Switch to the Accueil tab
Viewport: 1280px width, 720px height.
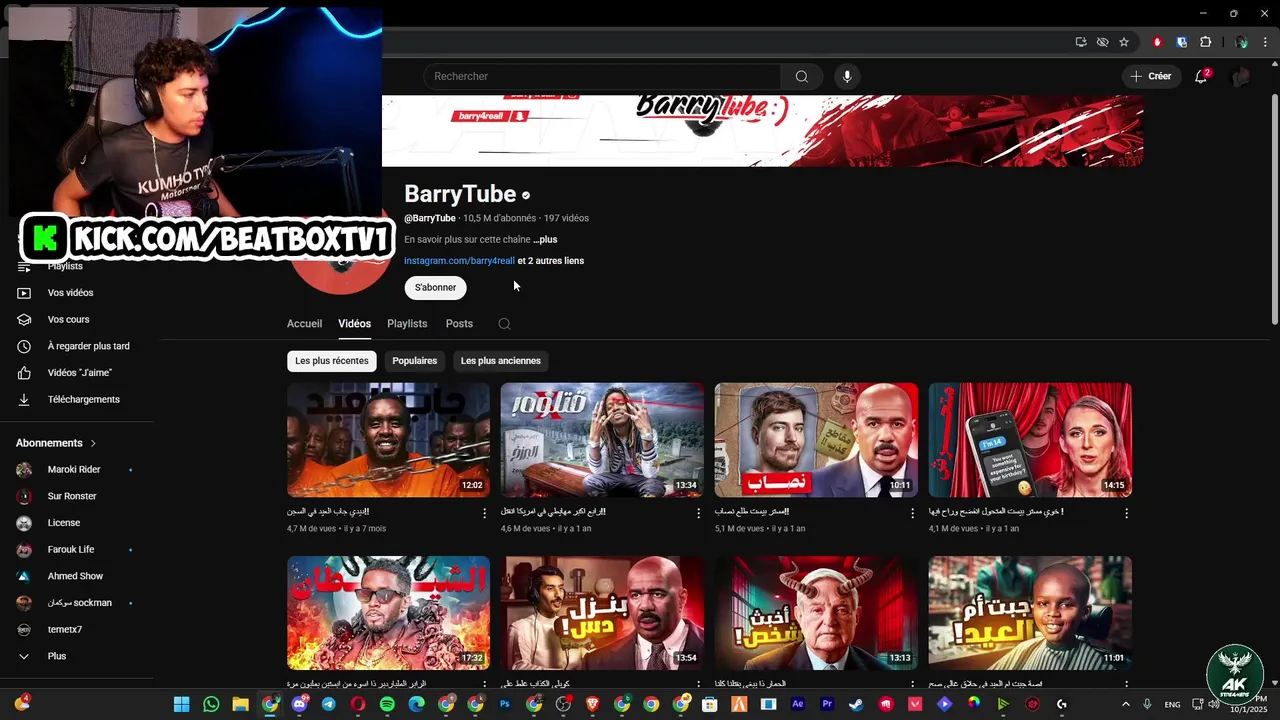(x=304, y=324)
